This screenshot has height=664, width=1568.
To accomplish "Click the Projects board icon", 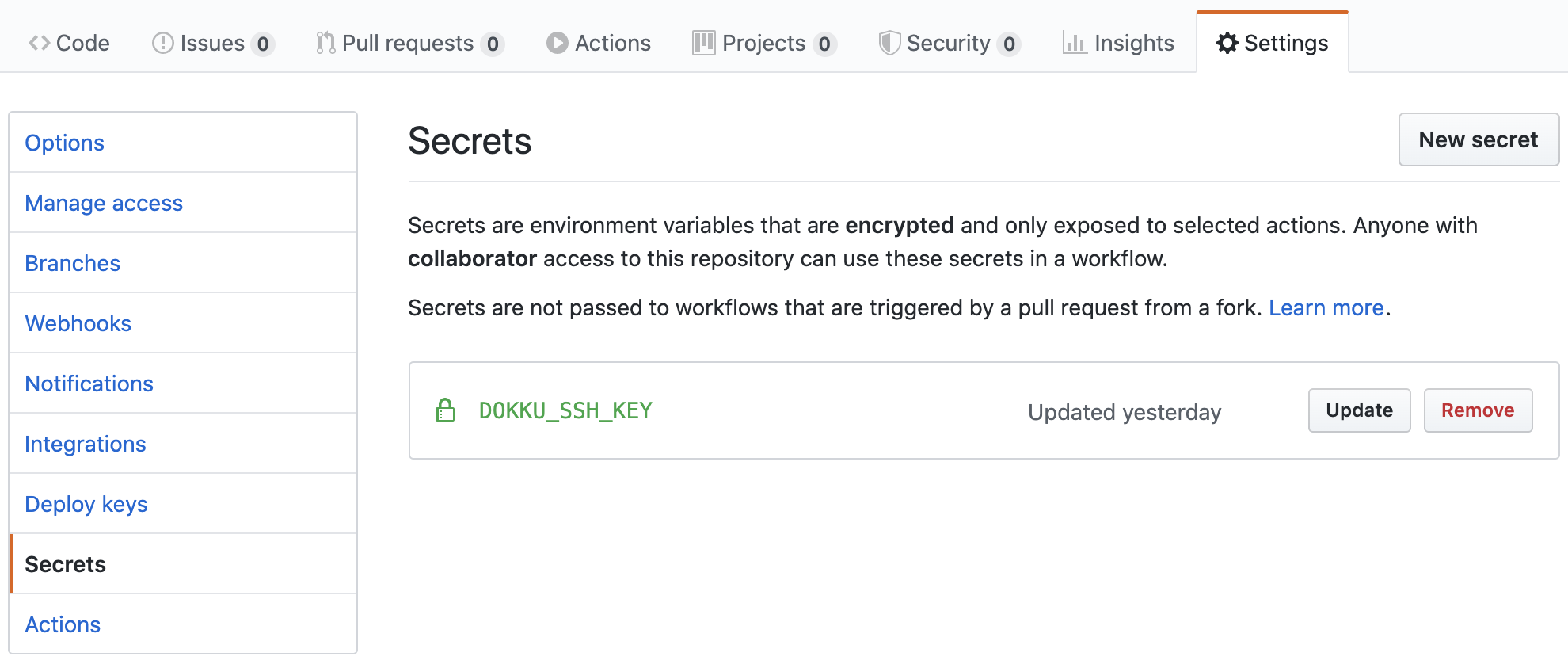I will [x=703, y=43].
